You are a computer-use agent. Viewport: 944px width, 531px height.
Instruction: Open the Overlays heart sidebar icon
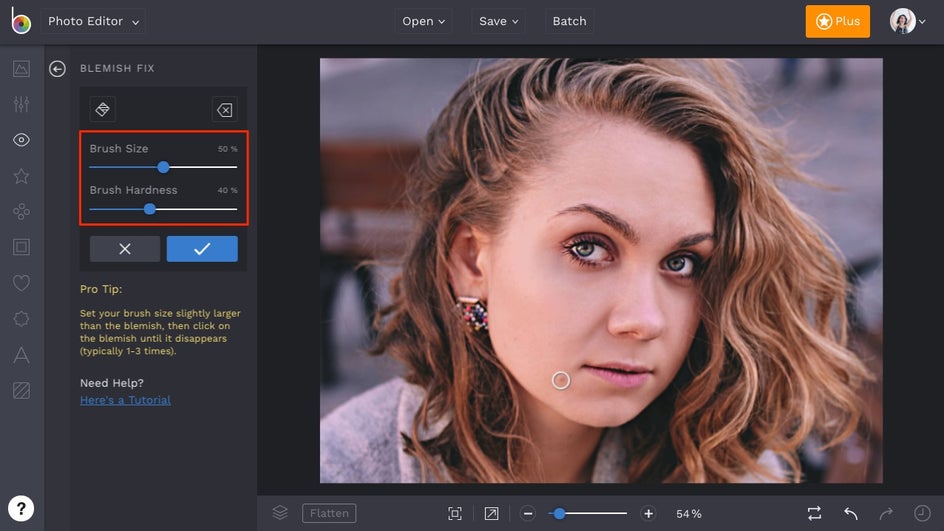pyautogui.click(x=21, y=283)
